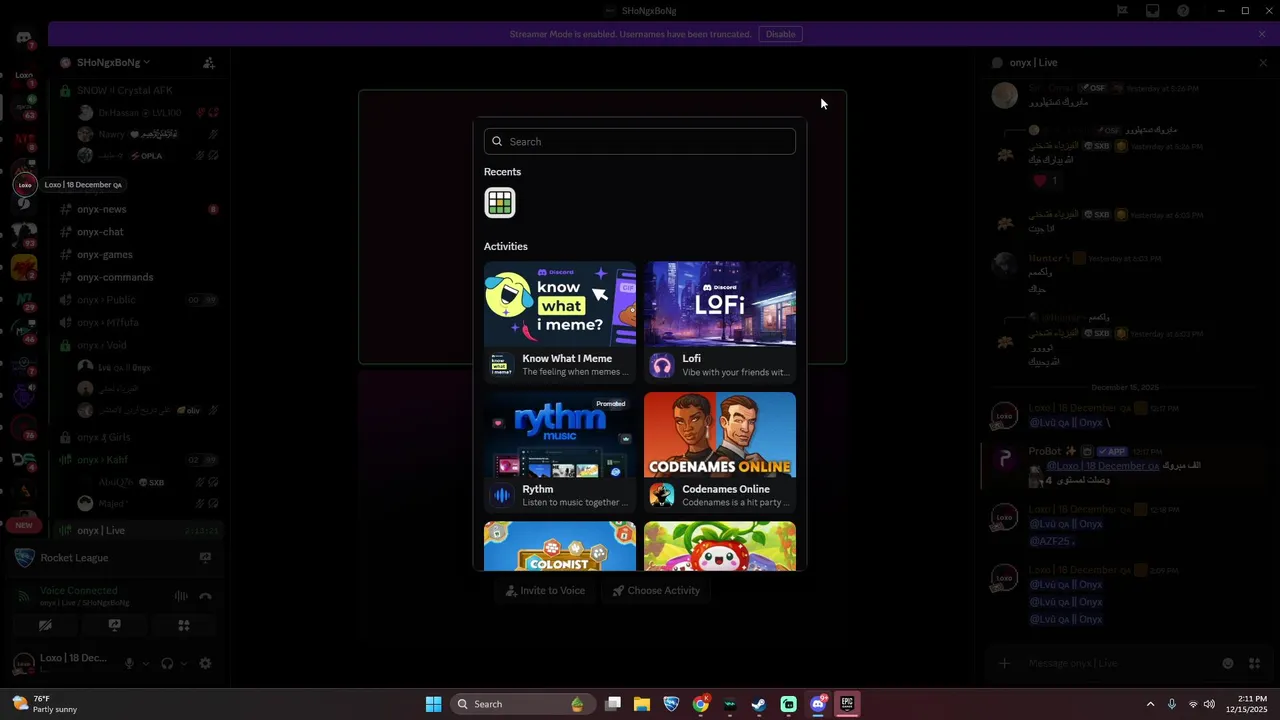Open the Colonist activity thumbnail
Screen dimensions: 1280x720
tap(560, 546)
